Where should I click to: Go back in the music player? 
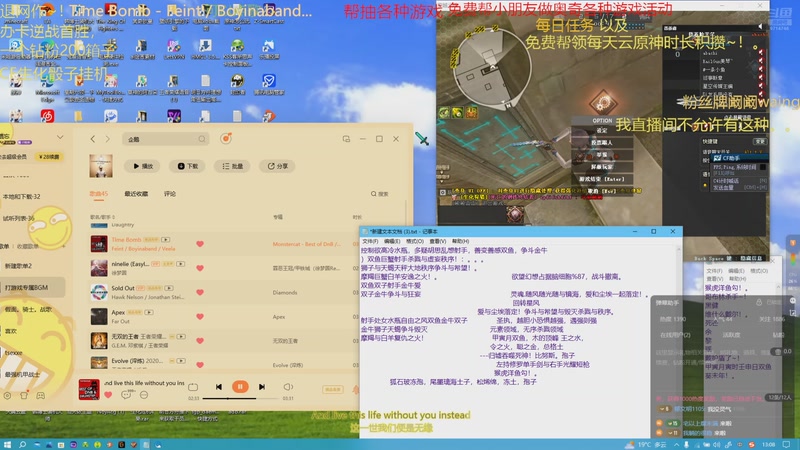pyautogui.click(x=92, y=139)
